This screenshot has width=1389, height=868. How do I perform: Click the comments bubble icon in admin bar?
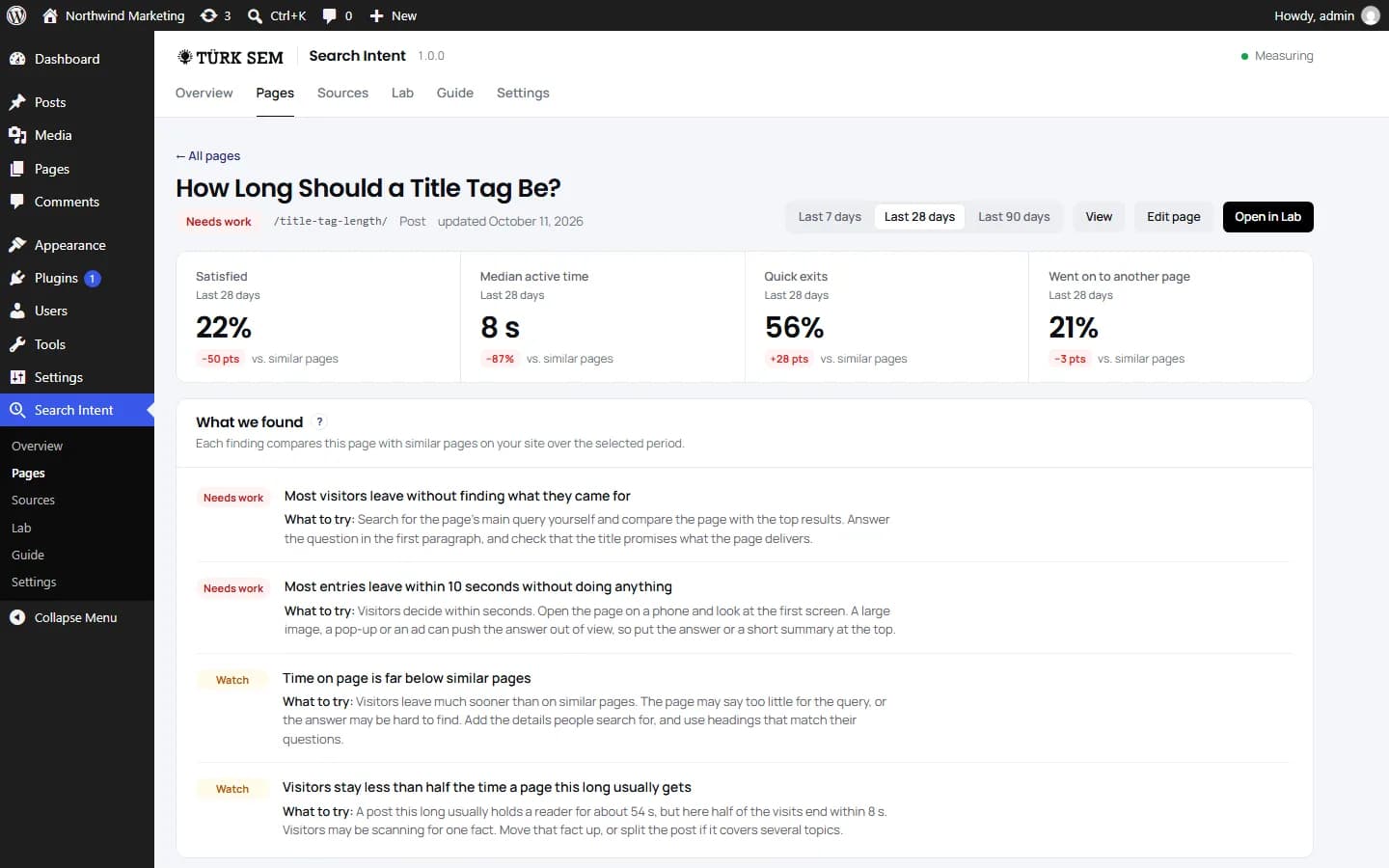[x=330, y=15]
